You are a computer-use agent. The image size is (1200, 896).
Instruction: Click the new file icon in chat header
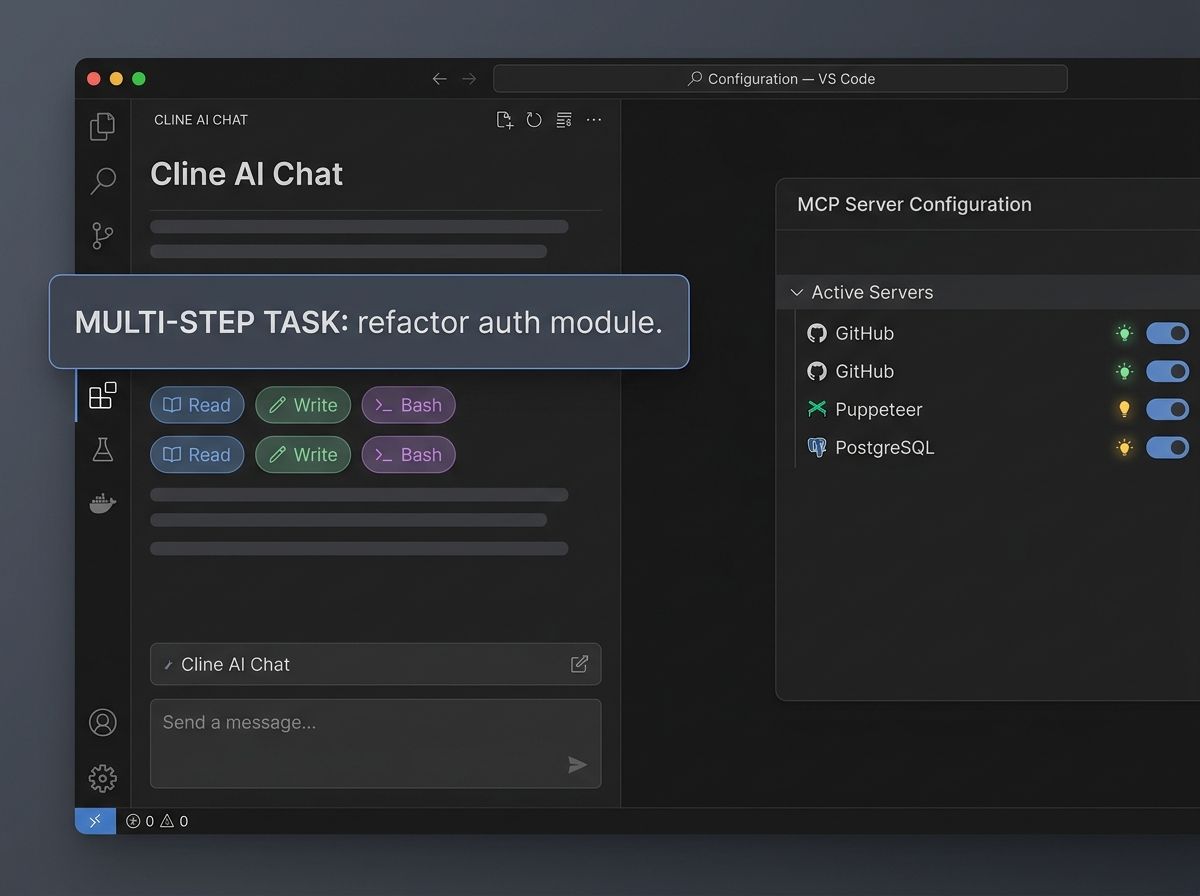[505, 120]
